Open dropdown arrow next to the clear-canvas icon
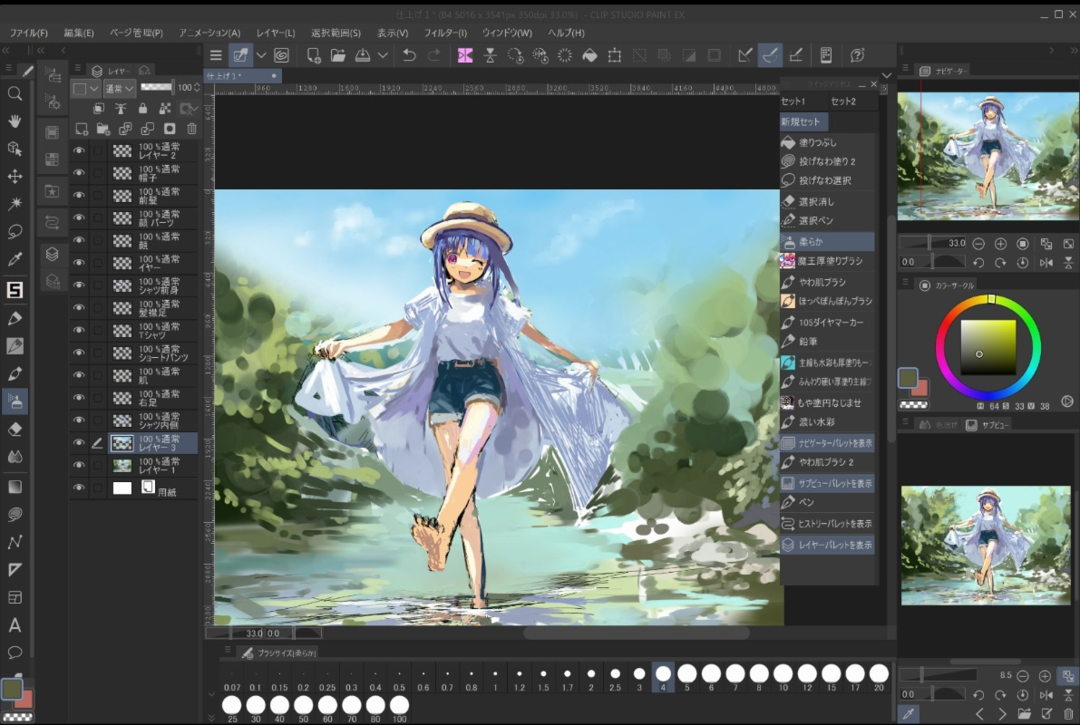1080x725 pixels. (261, 56)
